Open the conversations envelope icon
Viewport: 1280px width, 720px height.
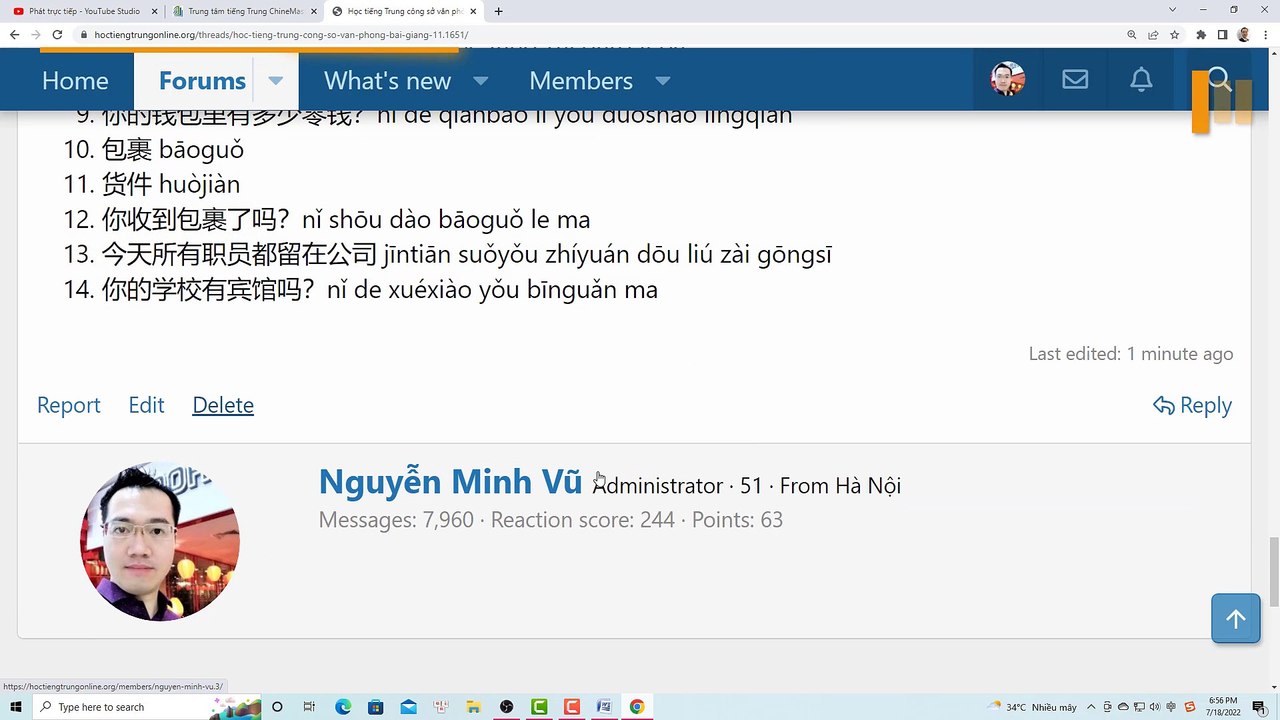(x=1075, y=80)
